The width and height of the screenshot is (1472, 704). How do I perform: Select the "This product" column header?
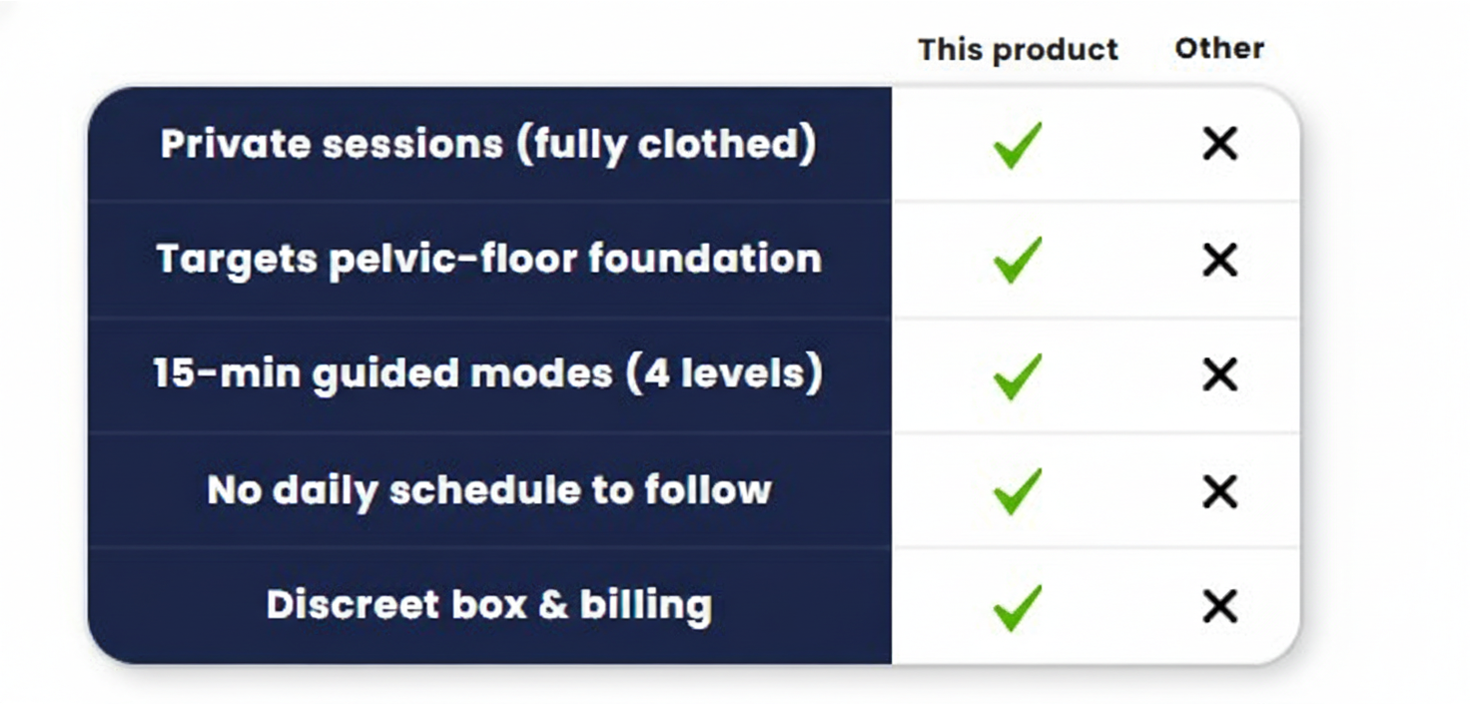tap(1018, 50)
